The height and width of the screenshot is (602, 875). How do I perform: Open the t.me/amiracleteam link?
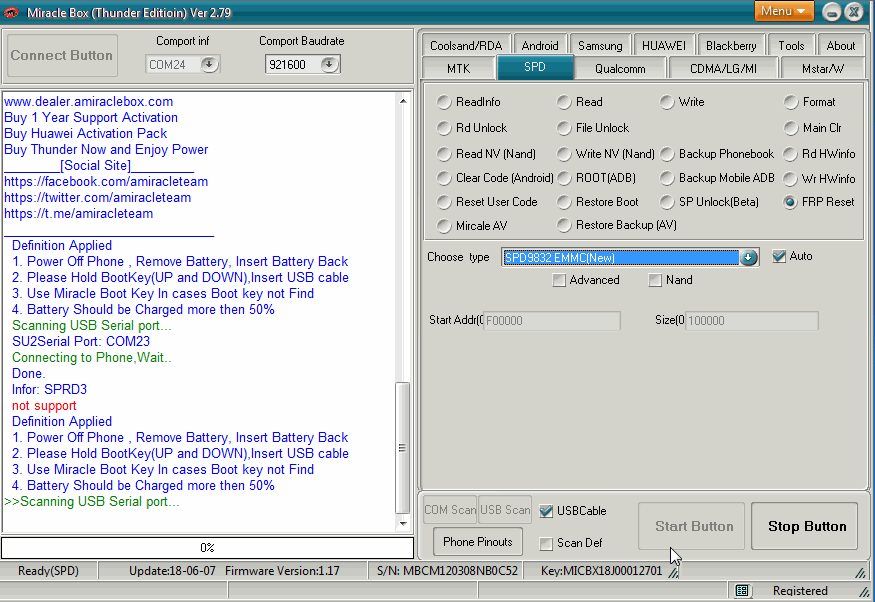[x=79, y=214]
